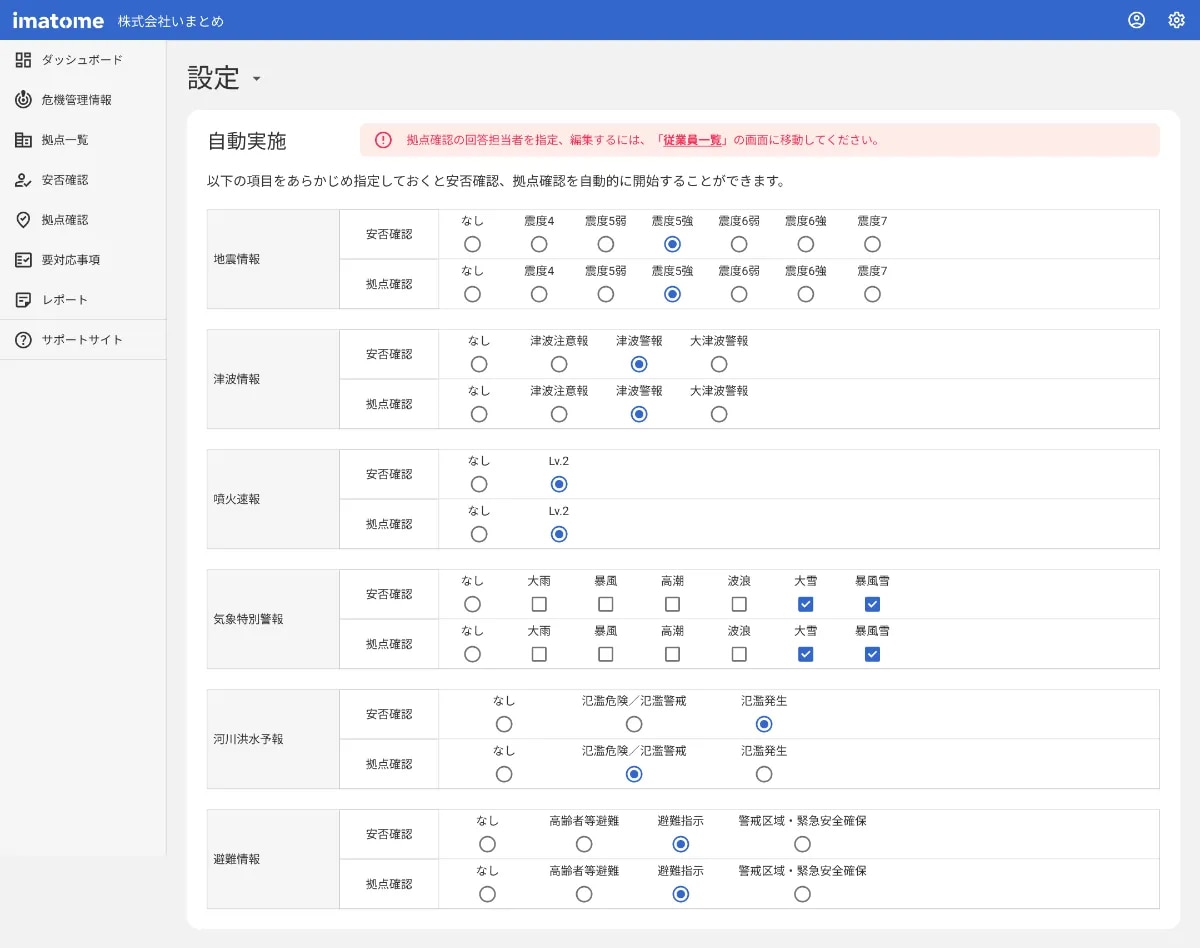Select 氾濫発生 for 河川洪水予報 拠点確認

click(x=764, y=774)
